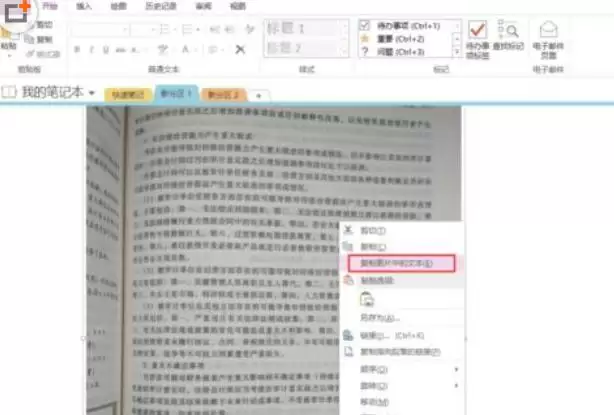Apply the Question (Ctrl+3) tag

[401, 52]
